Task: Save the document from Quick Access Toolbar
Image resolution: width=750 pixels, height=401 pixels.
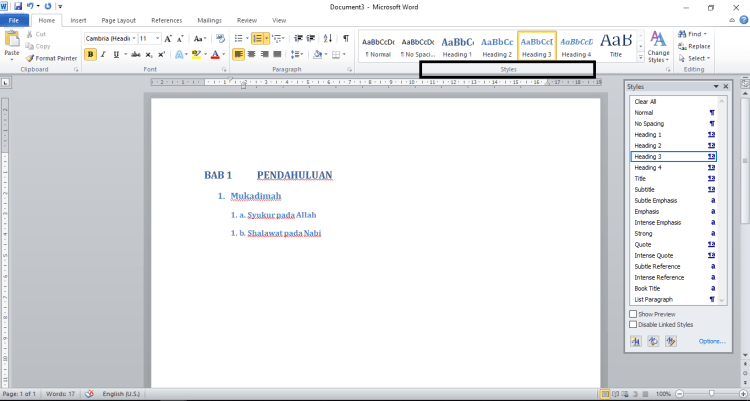Action: point(18,6)
